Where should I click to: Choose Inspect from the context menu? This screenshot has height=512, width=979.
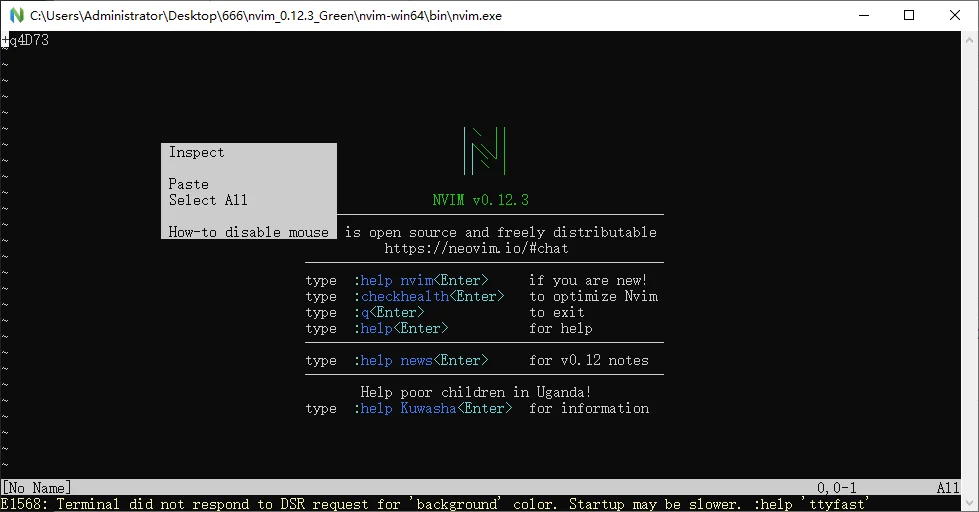(x=196, y=152)
